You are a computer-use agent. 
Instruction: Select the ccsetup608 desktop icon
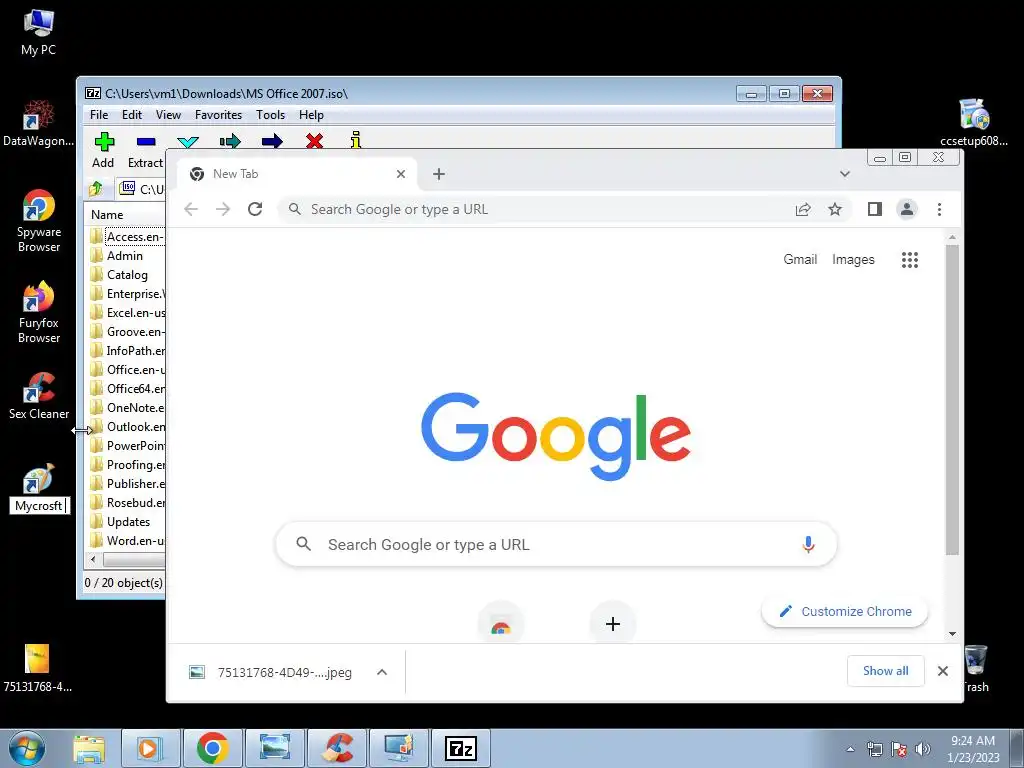tap(974, 123)
